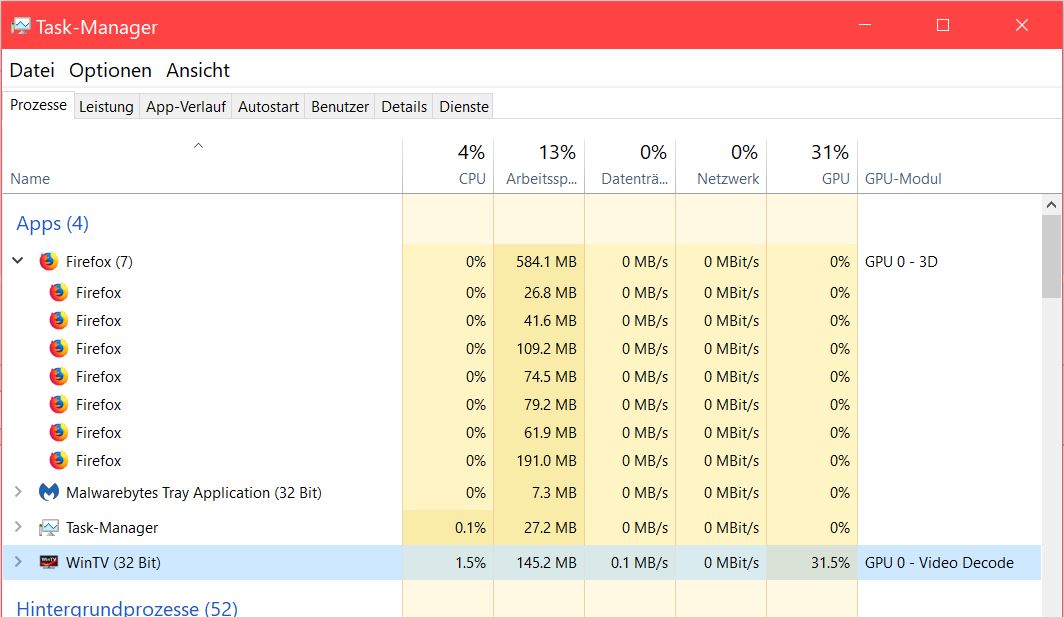The image size is (1064, 617).
Task: Collapse the Firefox (7) process group
Action: (18, 261)
